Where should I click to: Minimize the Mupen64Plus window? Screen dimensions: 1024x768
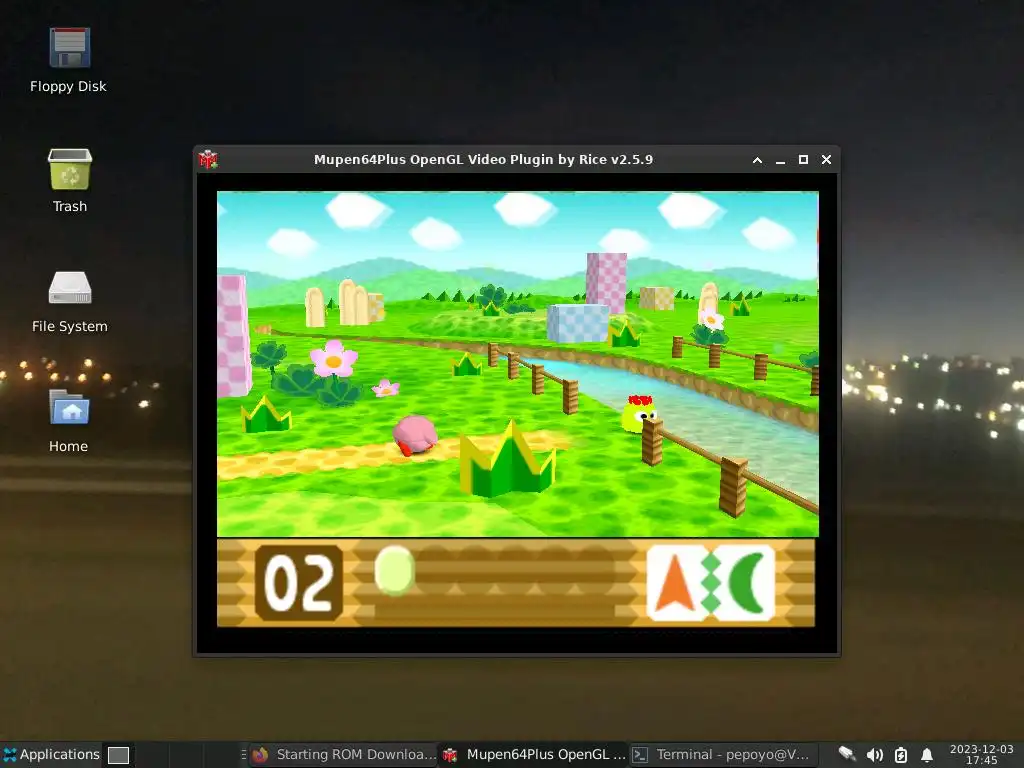[780, 160]
